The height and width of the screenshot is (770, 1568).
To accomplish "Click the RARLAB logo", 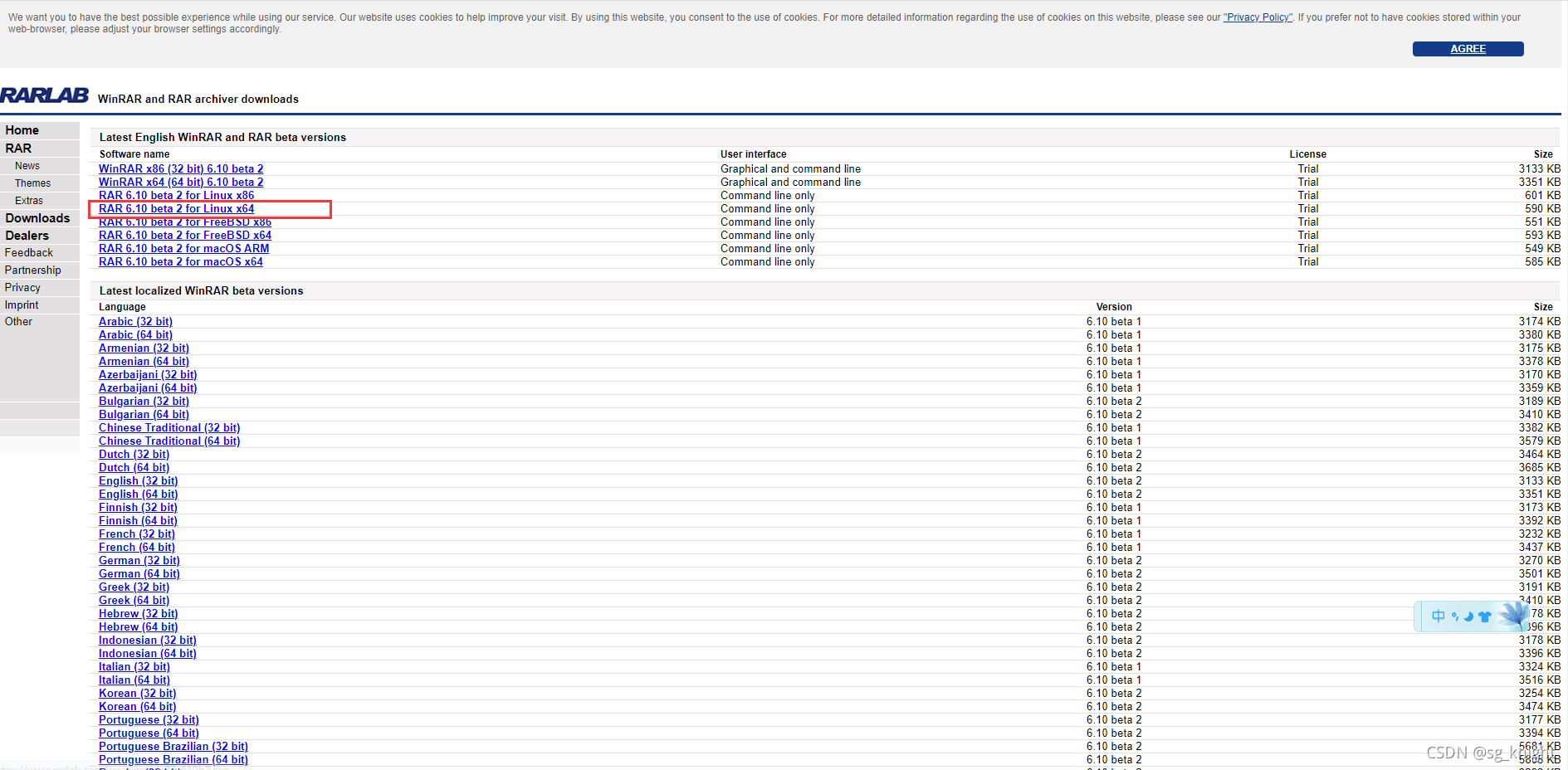I will pyautogui.click(x=45, y=95).
